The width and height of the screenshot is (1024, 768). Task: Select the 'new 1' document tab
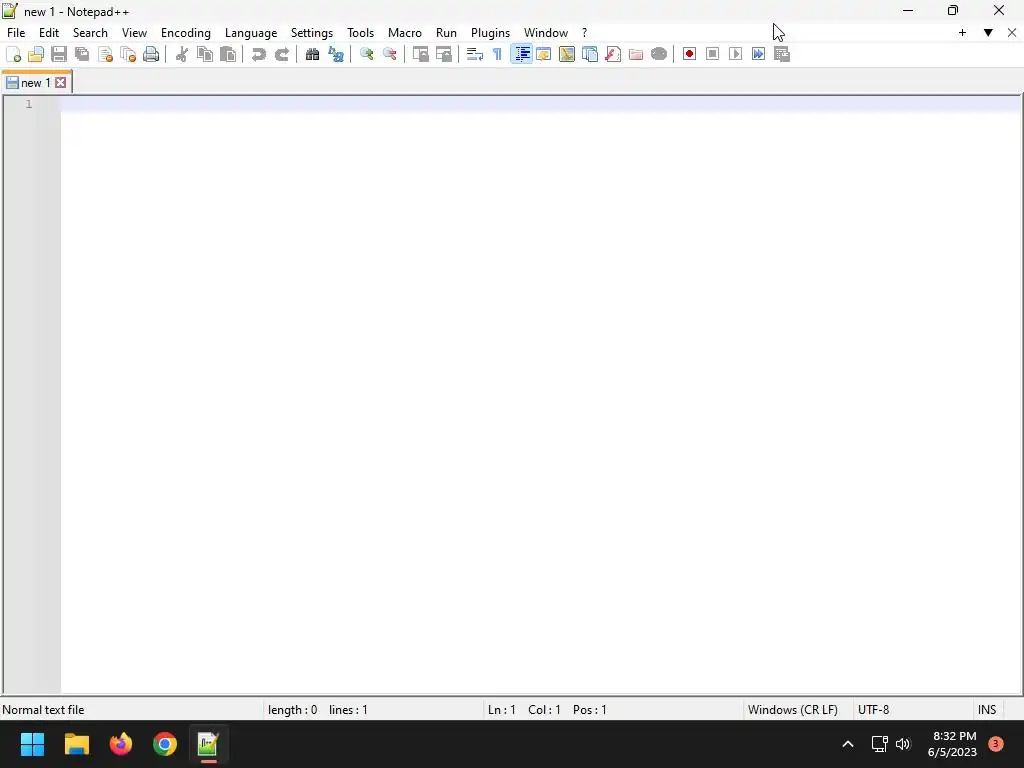point(35,83)
